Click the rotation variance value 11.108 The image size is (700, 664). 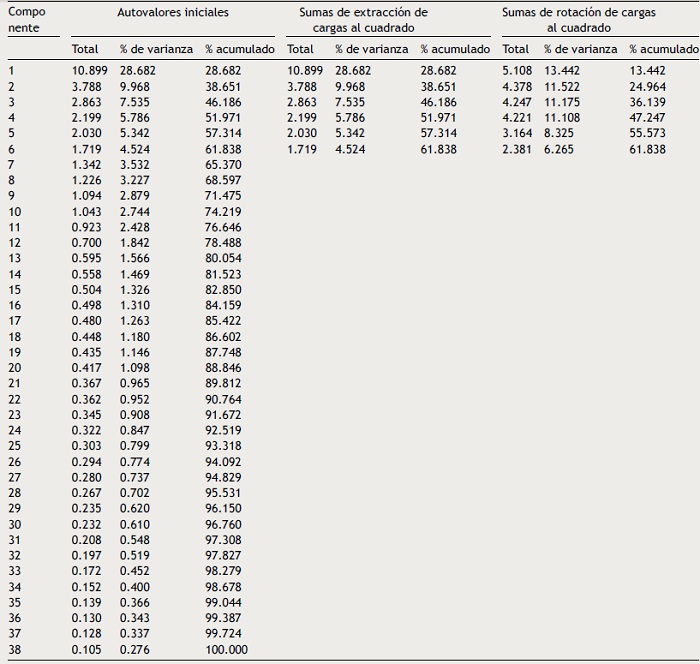point(562,118)
